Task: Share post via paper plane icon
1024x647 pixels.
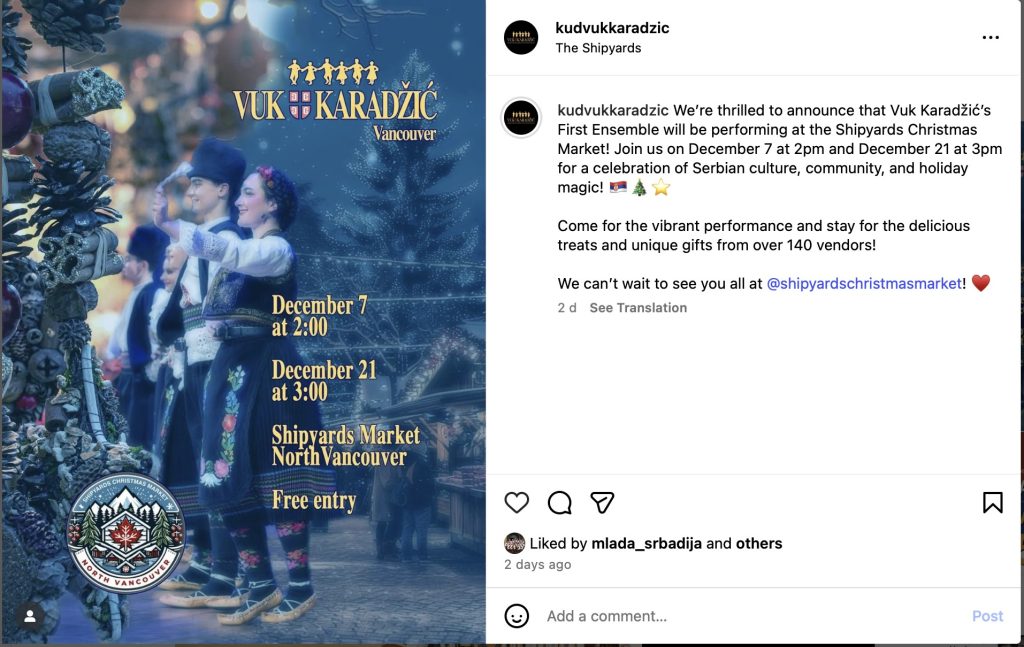Action: tap(602, 502)
